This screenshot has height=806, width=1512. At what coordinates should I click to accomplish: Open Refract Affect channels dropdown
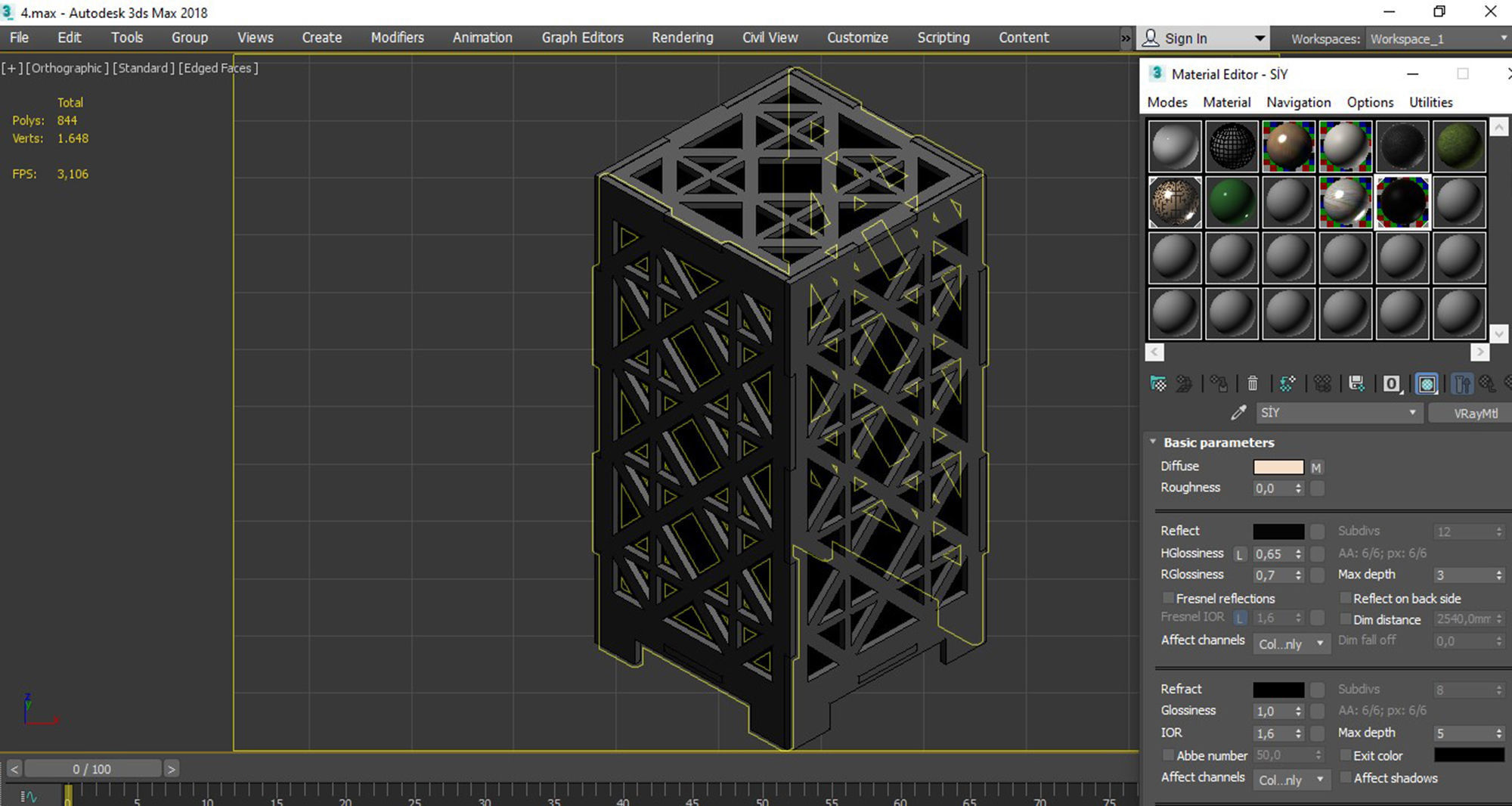click(x=1291, y=780)
